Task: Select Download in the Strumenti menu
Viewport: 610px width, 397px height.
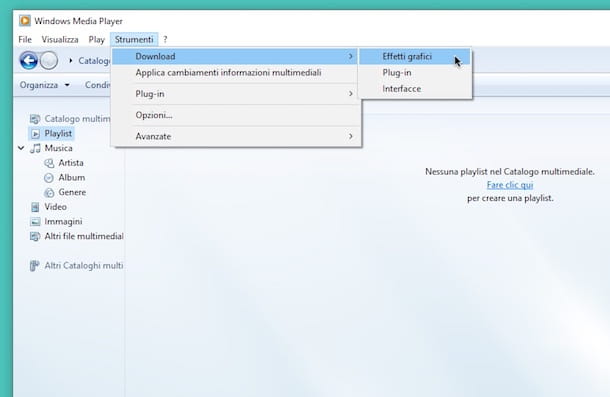Action: 235,56
